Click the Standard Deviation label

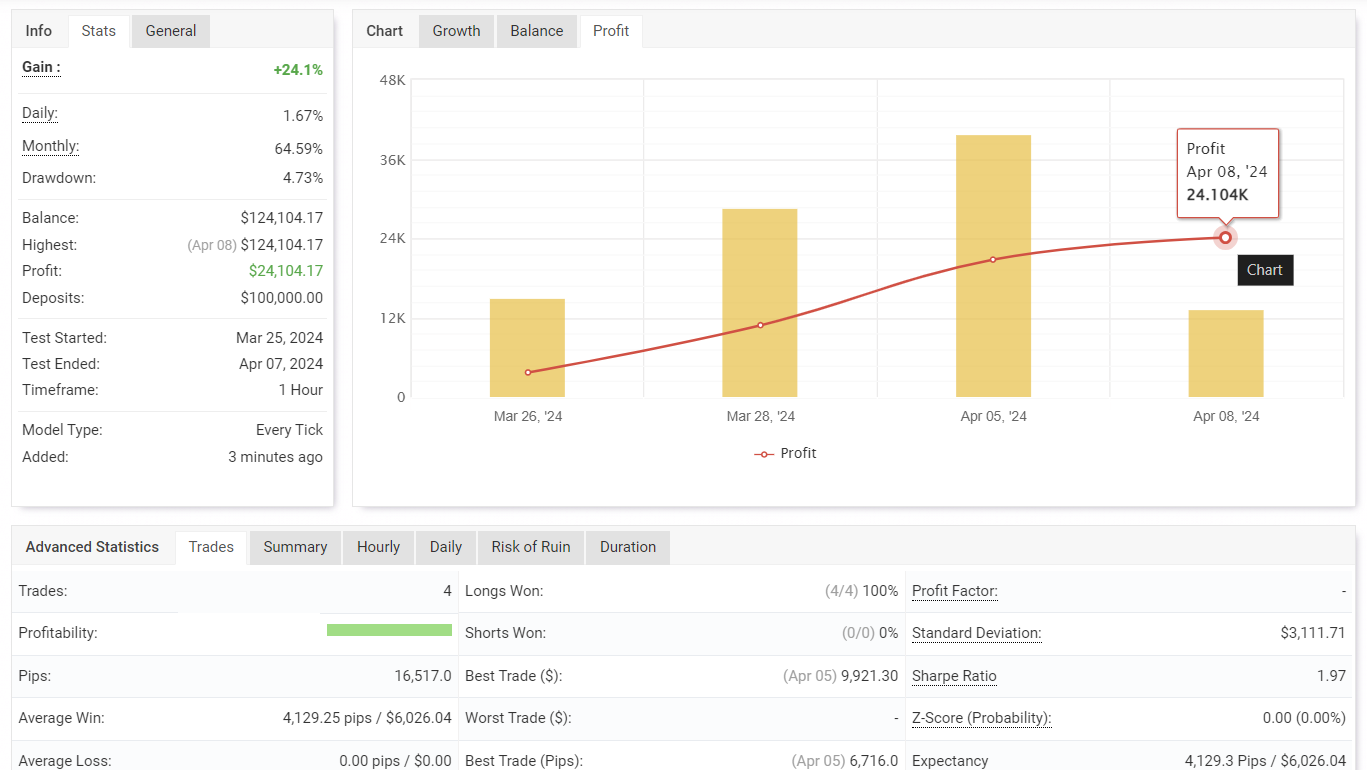pyautogui.click(x=976, y=633)
